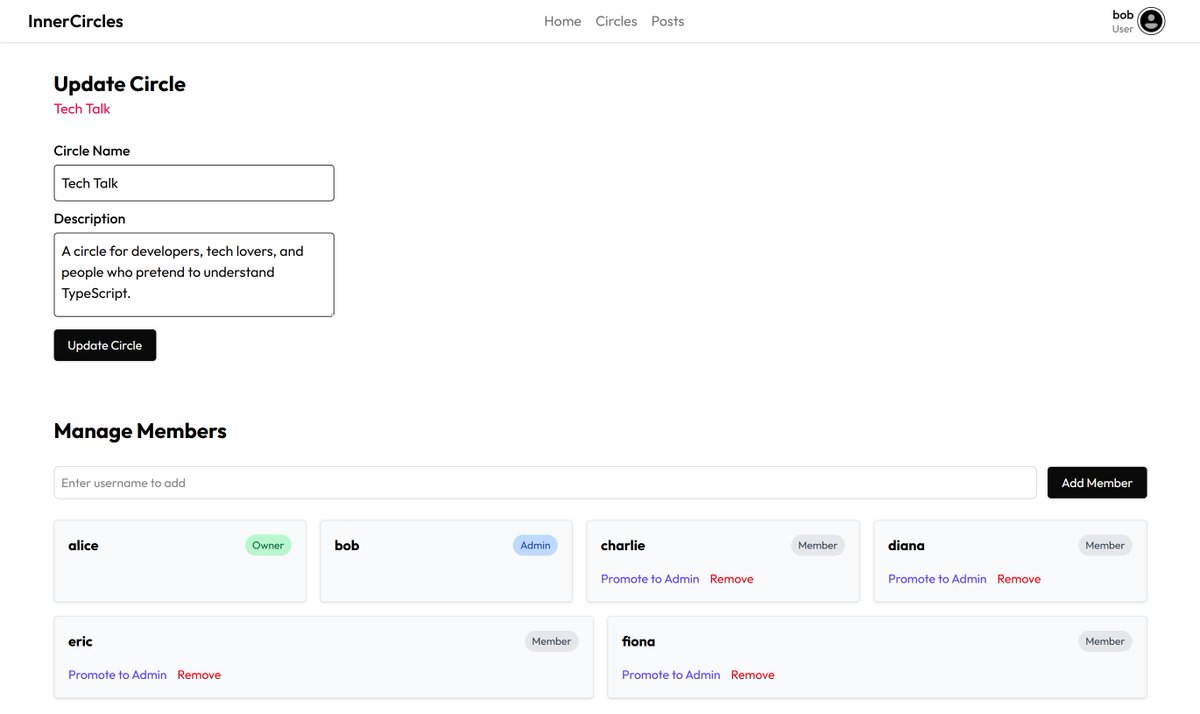Click the eric member name
This screenshot has width=1200, height=714.
point(80,641)
